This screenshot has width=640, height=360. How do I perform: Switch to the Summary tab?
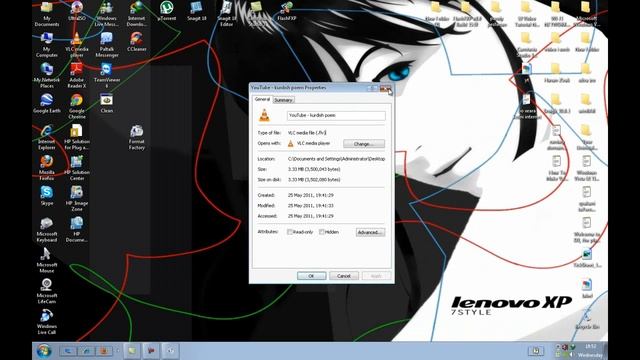click(x=283, y=100)
